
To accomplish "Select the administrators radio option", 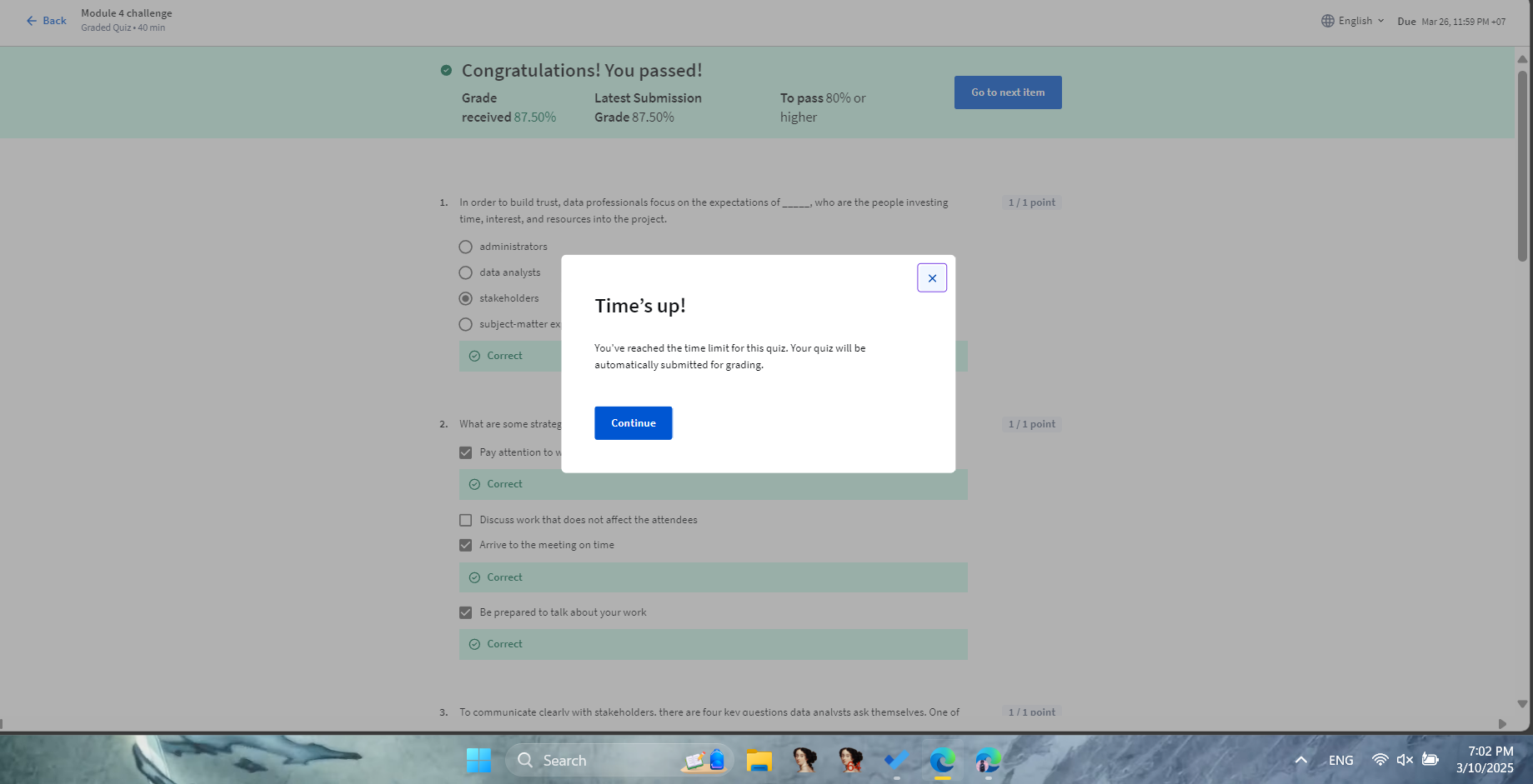I will 465,247.
